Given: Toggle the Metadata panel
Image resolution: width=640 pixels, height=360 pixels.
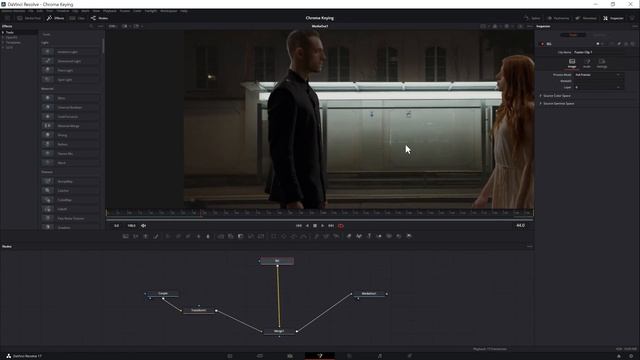Looking at the screenshot, I should click(x=586, y=18).
